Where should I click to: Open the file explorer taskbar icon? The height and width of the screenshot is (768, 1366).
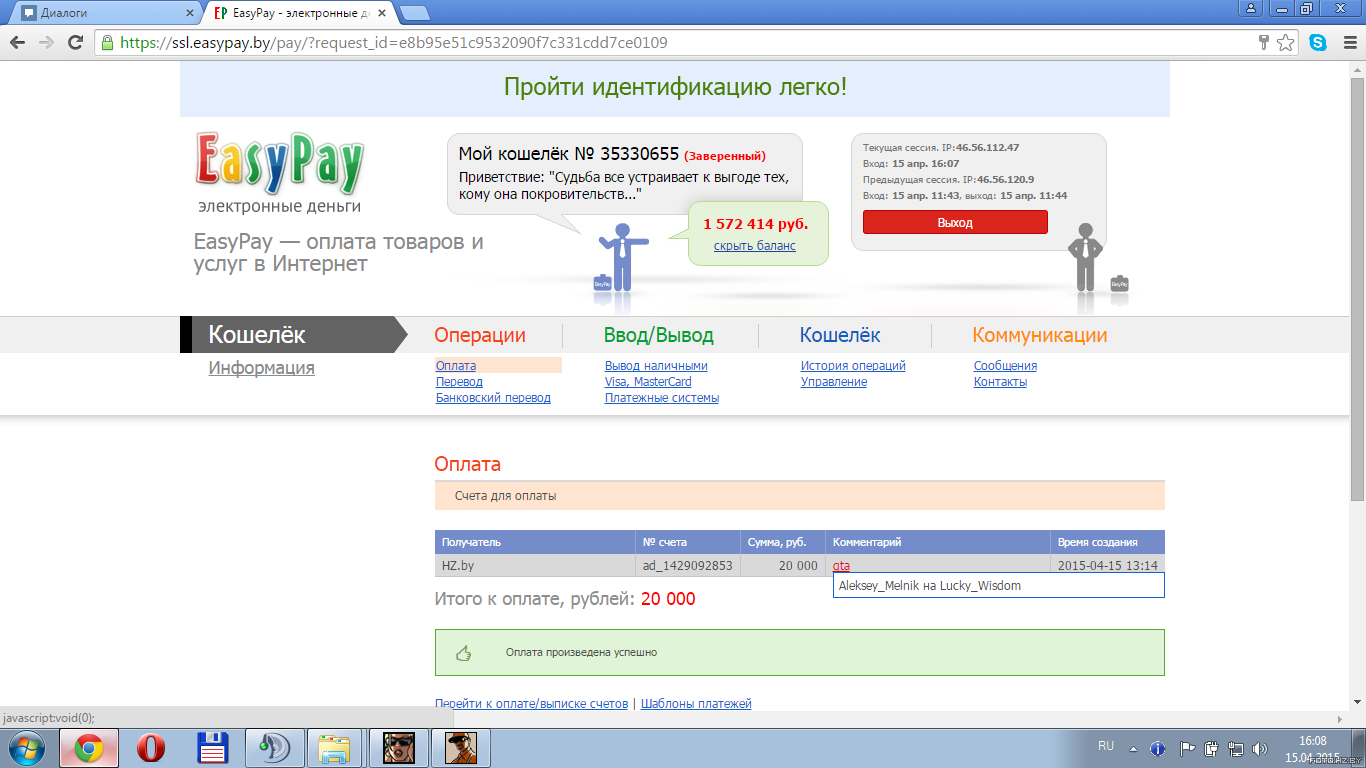(x=335, y=747)
